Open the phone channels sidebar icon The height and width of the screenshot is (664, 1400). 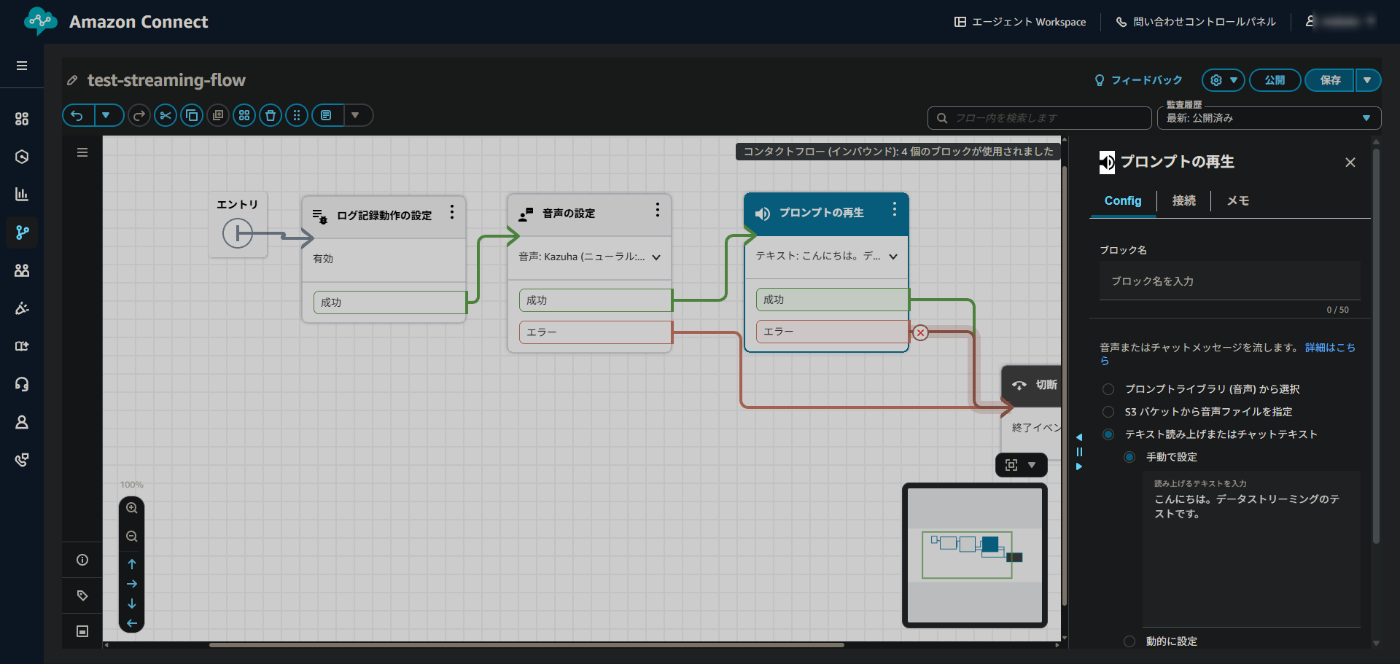click(22, 460)
